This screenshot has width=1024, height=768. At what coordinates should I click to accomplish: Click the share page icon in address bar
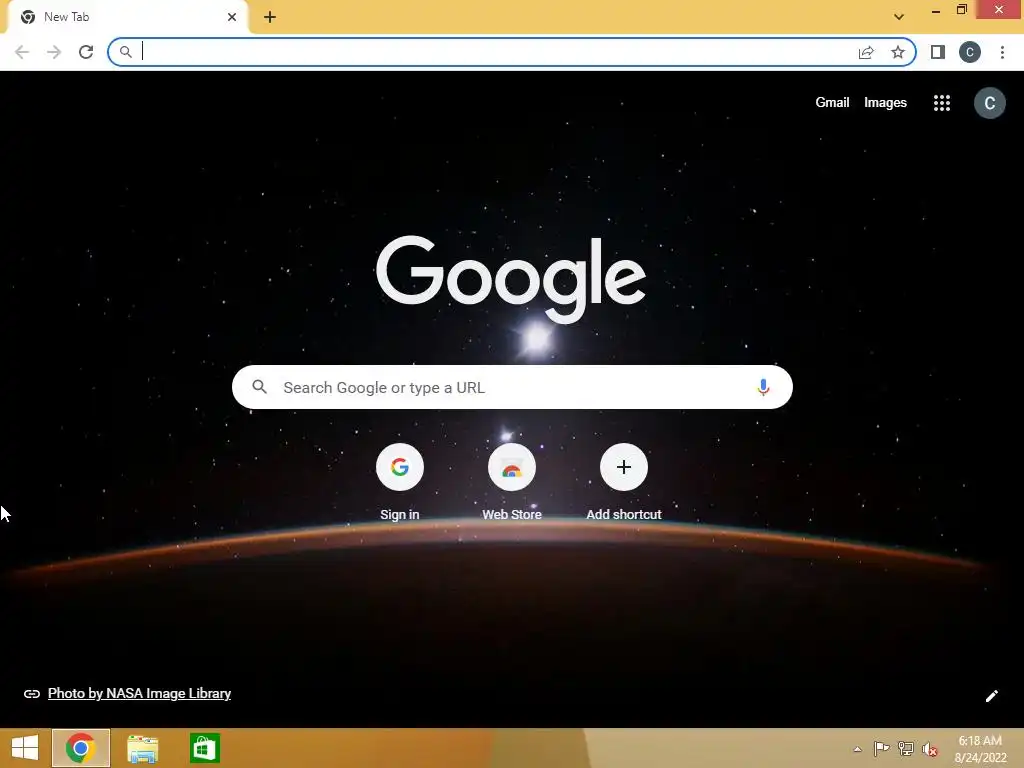pos(866,52)
